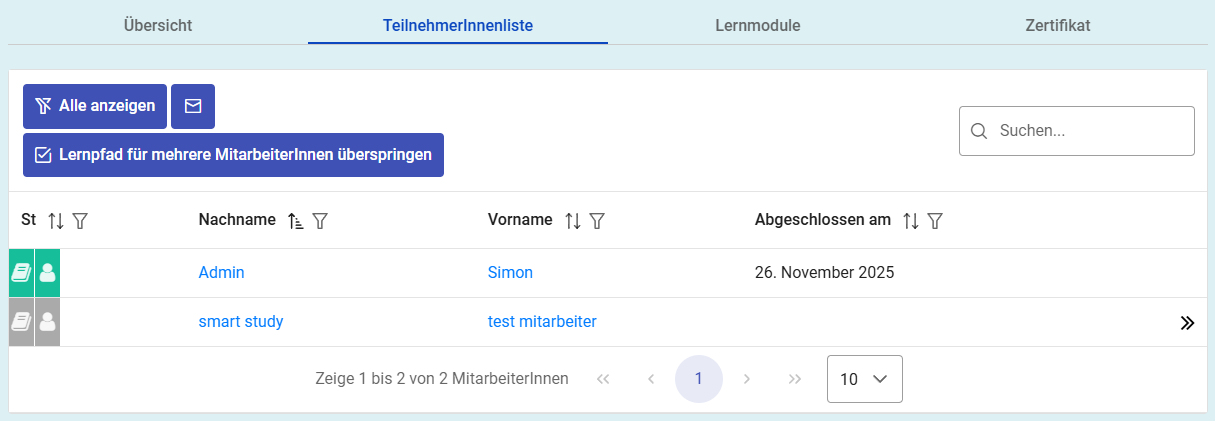Click Lernpfad für mehrere MitarbeiterInnen überspringen

click(x=233, y=155)
